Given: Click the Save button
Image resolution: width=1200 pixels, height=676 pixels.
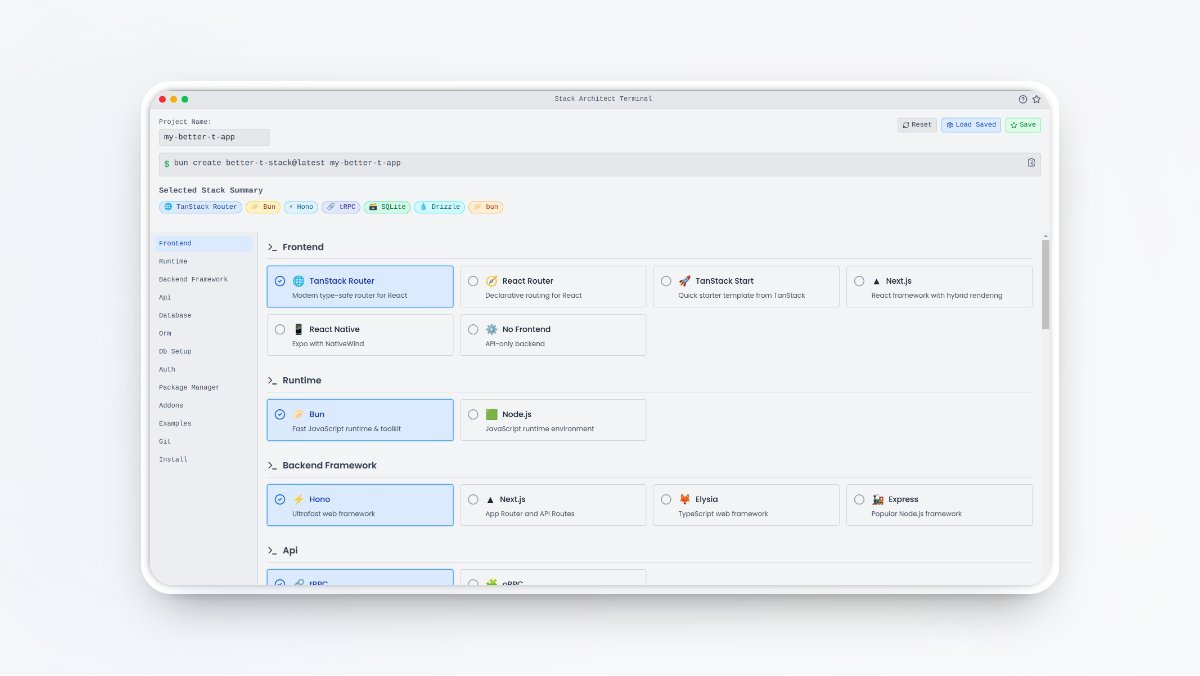Looking at the screenshot, I should coord(1023,125).
